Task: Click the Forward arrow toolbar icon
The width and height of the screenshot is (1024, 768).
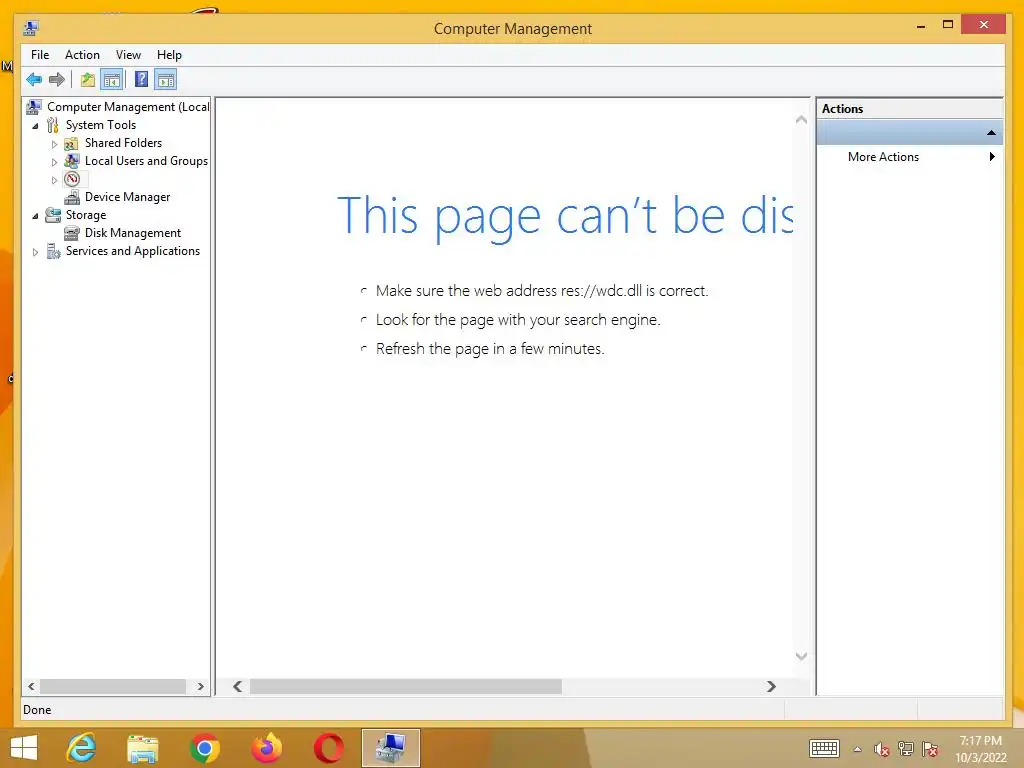Action: 57,80
